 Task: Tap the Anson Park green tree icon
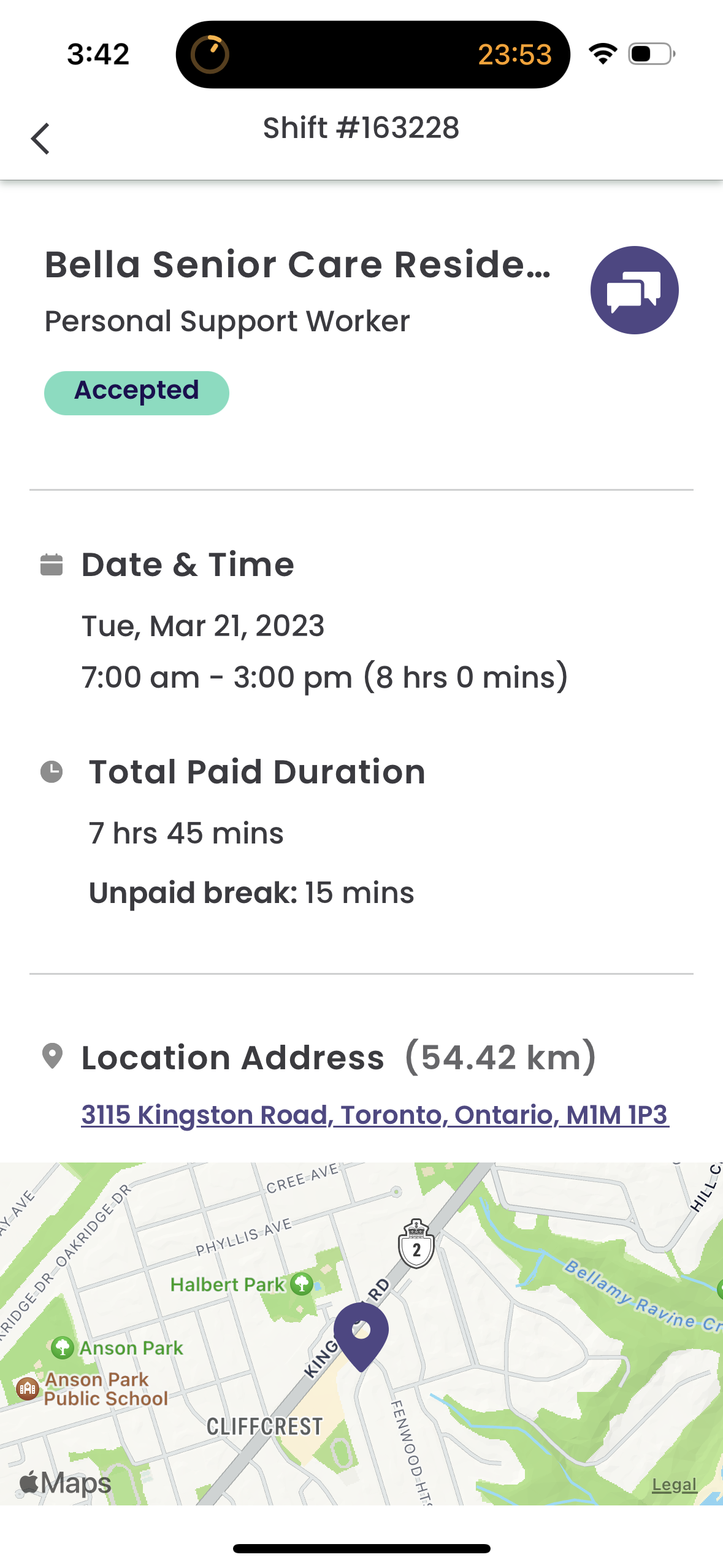pos(63,1348)
